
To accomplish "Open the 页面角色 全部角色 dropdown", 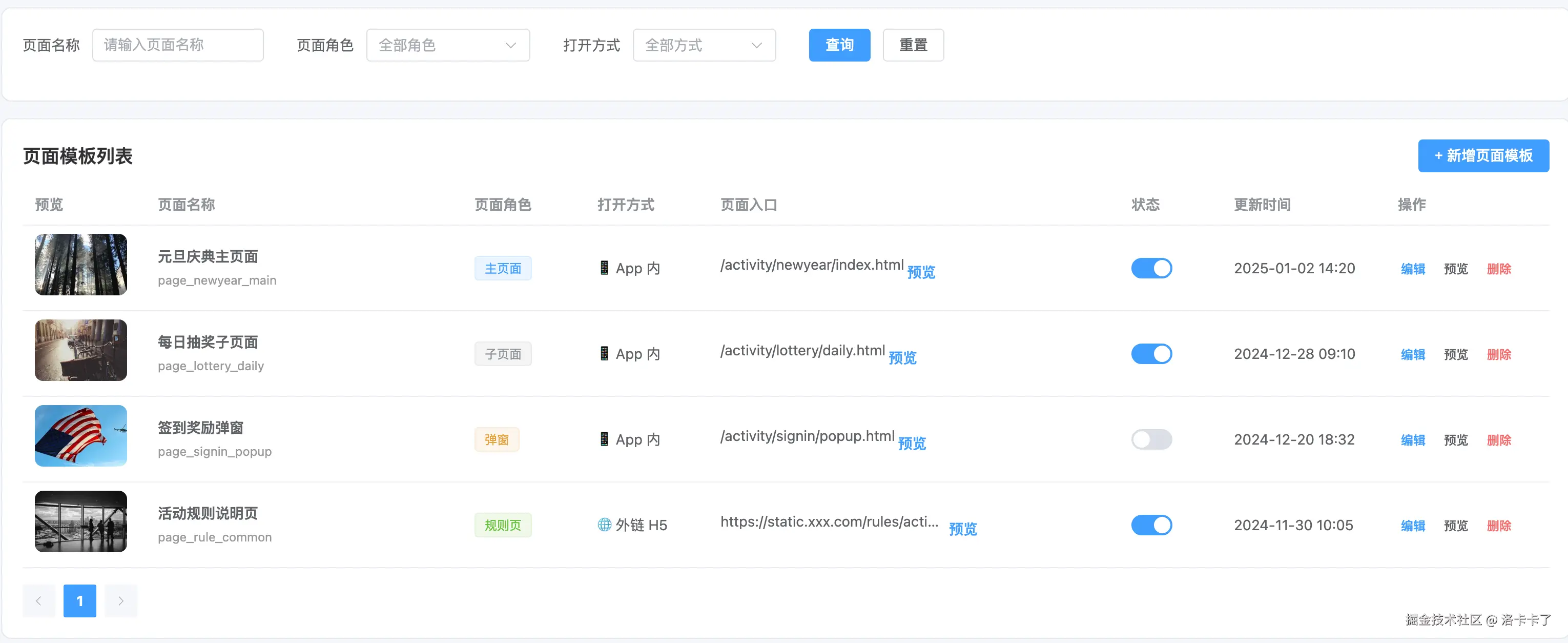I will click(448, 45).
